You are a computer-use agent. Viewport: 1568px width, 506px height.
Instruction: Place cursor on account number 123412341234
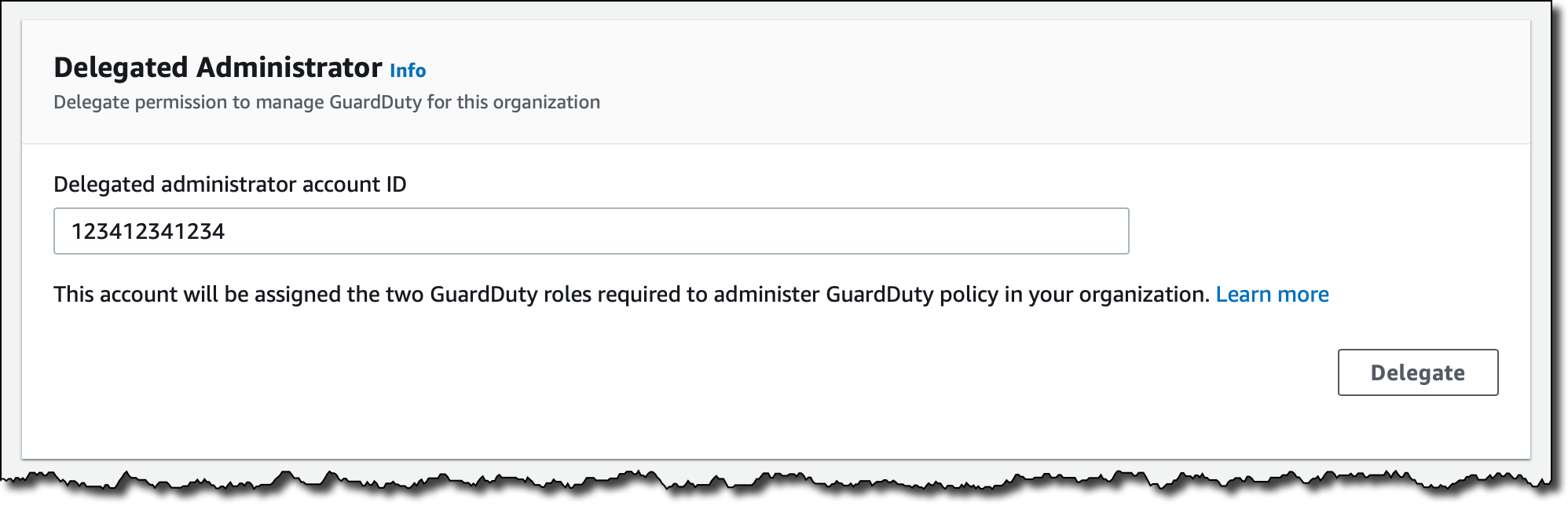148,232
